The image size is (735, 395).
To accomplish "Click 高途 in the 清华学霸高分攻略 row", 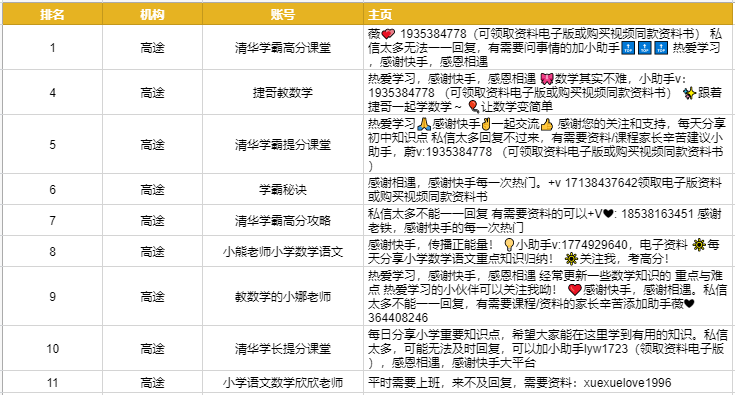I will [152, 220].
